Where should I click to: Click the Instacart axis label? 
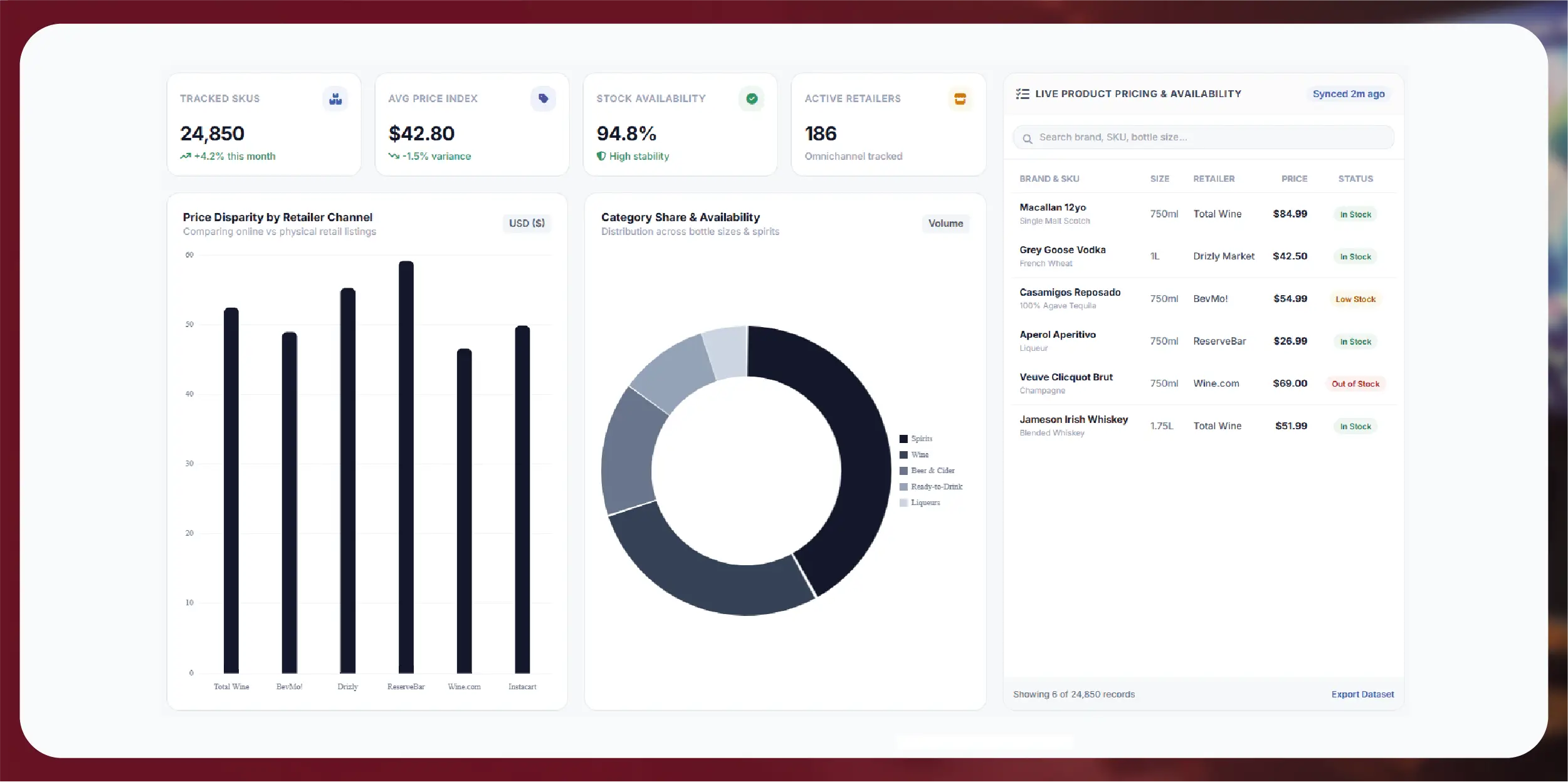tap(522, 687)
